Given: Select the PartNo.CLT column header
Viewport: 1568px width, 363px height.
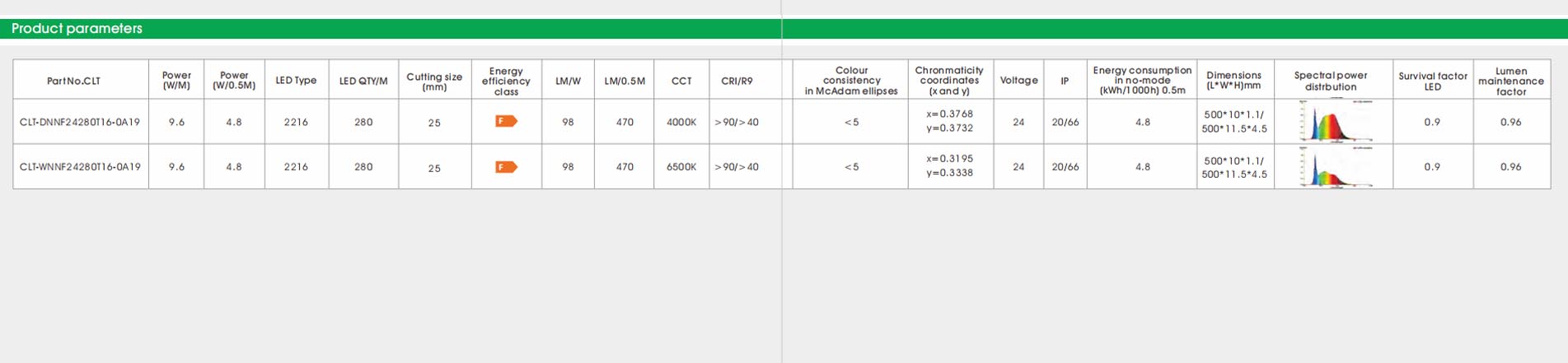Looking at the screenshot, I should [73, 81].
